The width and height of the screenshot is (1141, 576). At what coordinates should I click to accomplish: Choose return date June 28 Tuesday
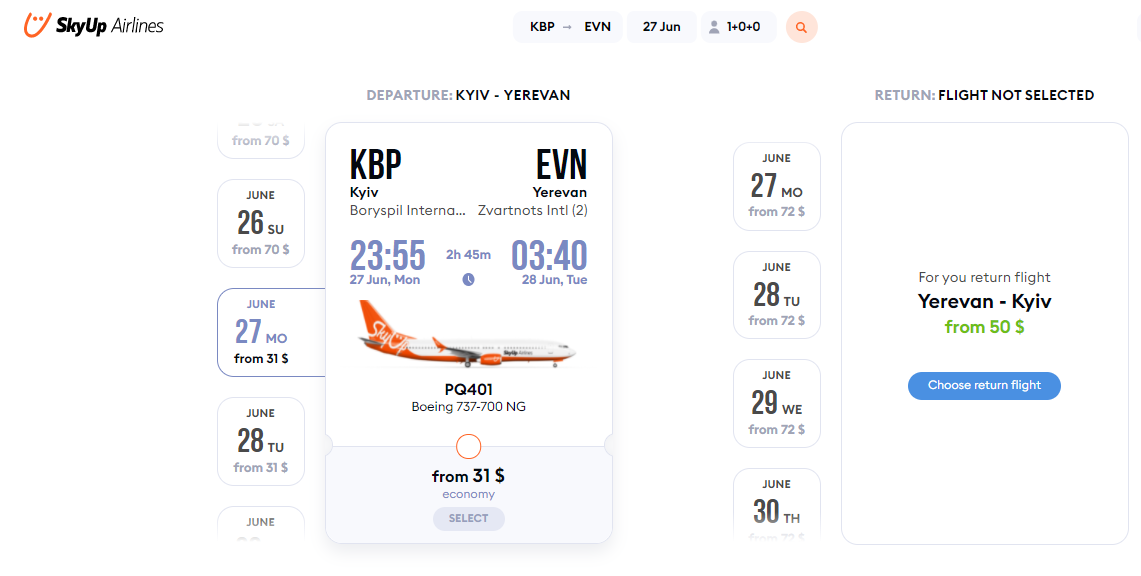[x=776, y=295]
